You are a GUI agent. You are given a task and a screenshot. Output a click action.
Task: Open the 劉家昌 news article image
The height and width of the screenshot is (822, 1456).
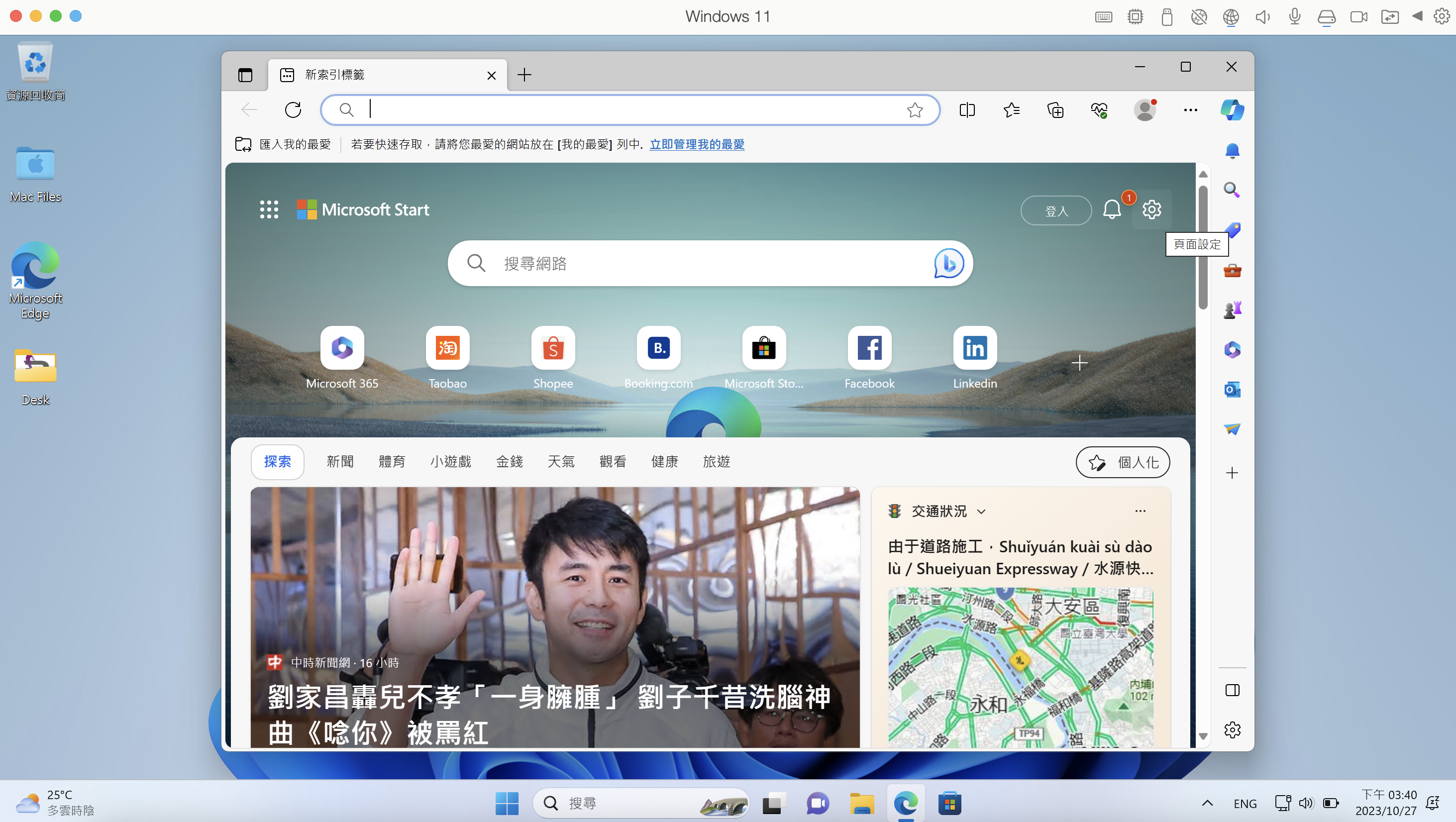point(555,617)
